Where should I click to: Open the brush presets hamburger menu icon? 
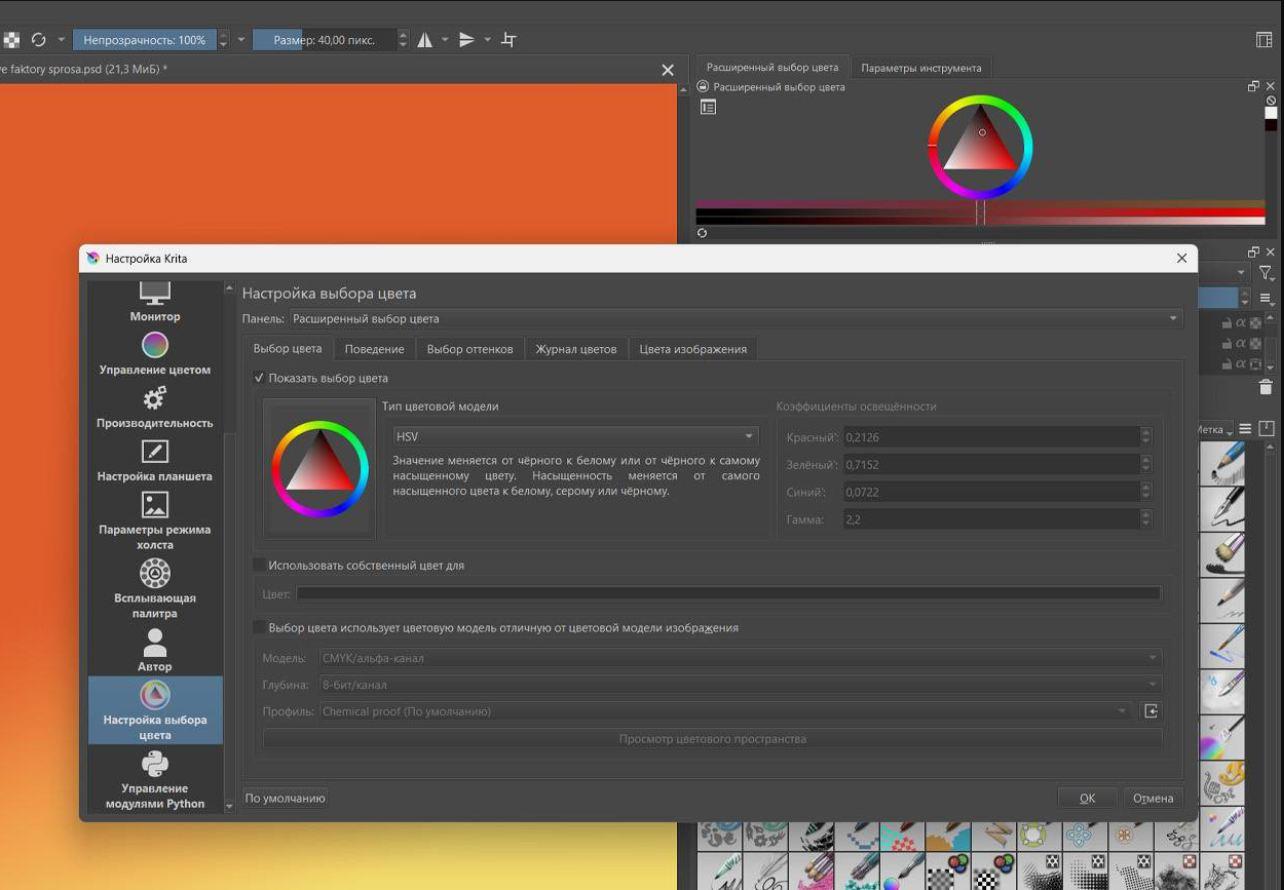point(1246,428)
